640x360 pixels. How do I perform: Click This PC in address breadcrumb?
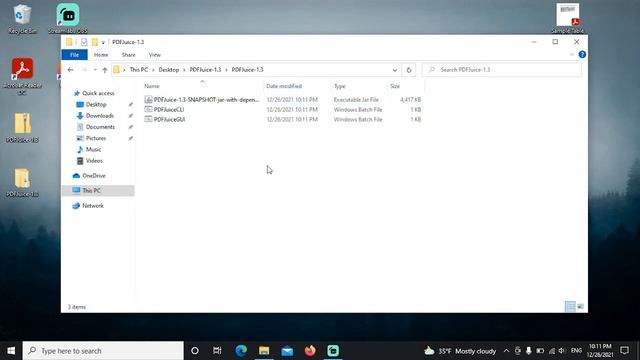[139, 70]
